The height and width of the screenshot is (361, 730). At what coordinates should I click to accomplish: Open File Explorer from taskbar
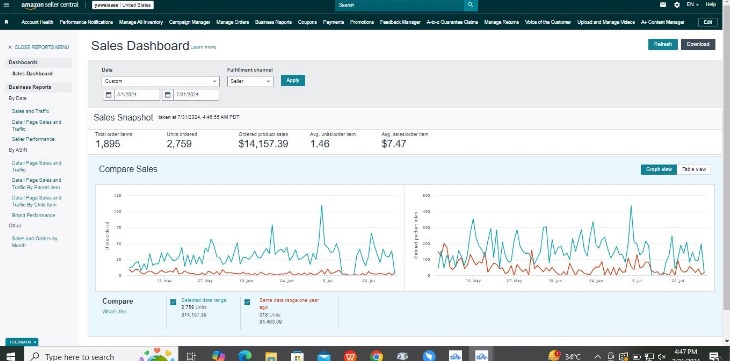(271, 356)
